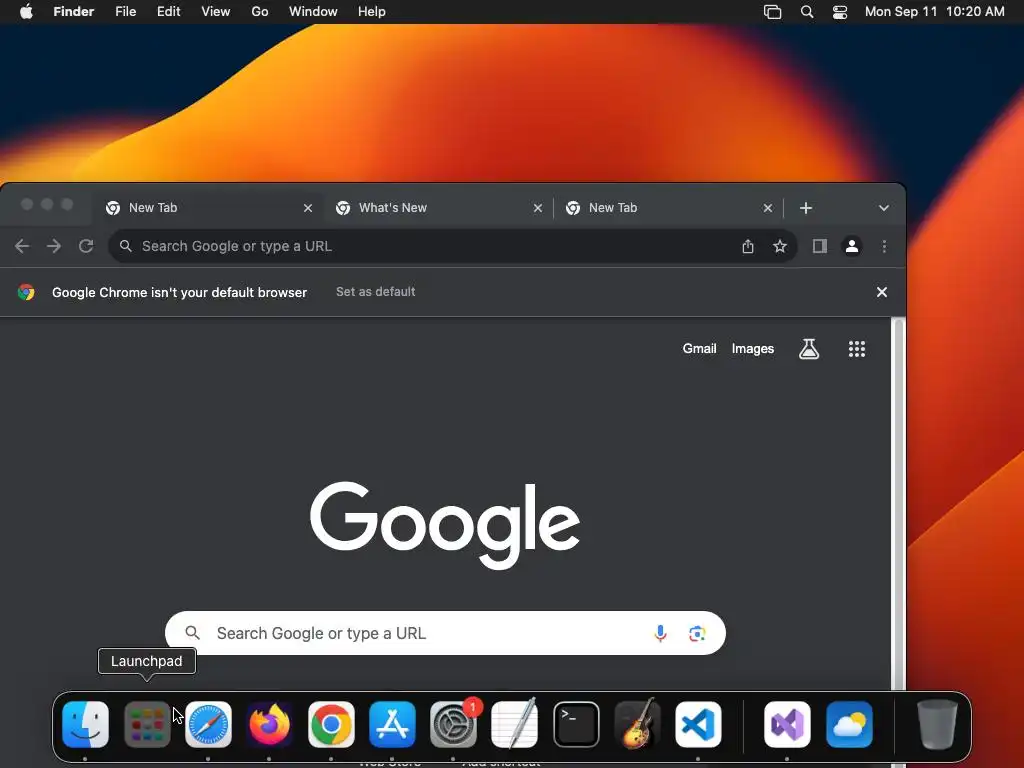1024x768 pixels.
Task: Open the Search Labs flask icon
Action: point(809,349)
